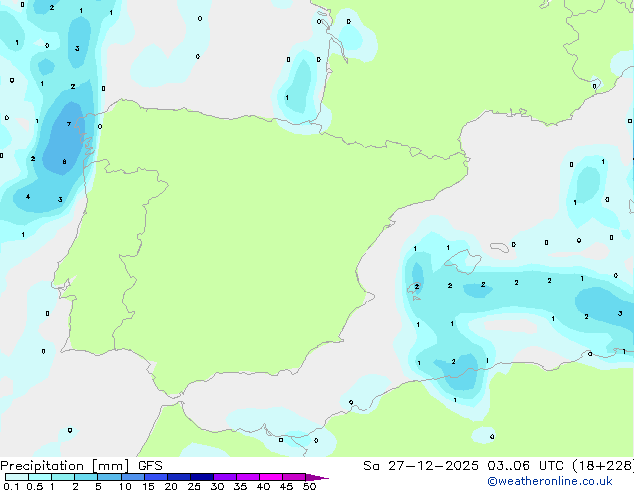Click the legend label '15'
634x490 pixels.
coord(148,486)
